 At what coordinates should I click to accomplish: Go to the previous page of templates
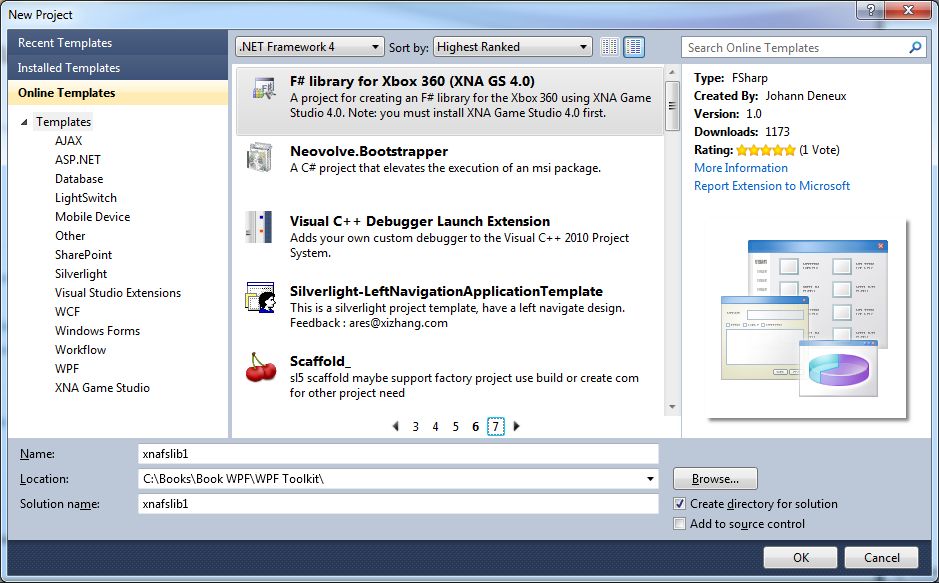(395, 426)
